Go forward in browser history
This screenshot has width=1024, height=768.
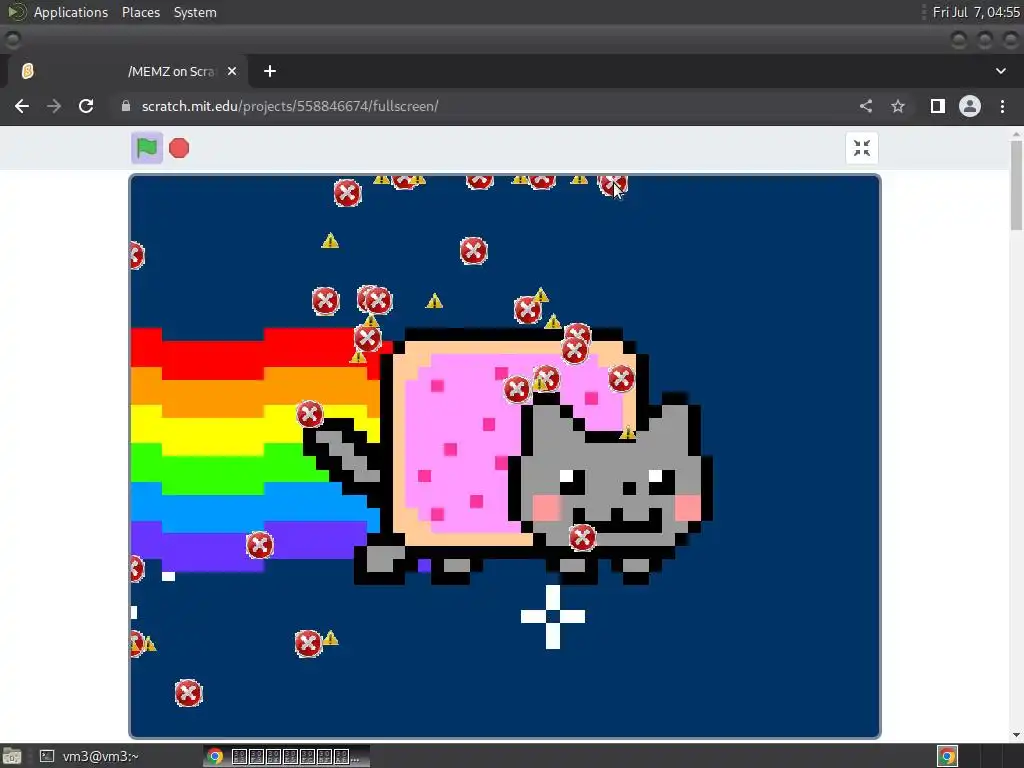tap(54, 106)
